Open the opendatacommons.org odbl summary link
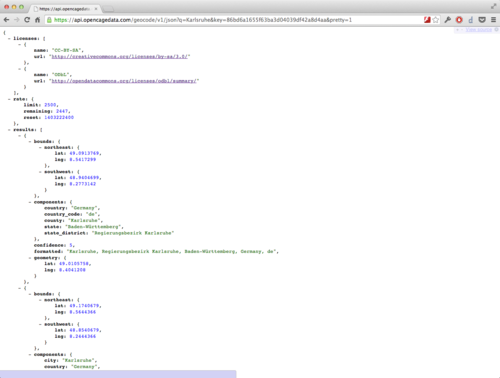Screen dimensions: 500x378 point(124,81)
